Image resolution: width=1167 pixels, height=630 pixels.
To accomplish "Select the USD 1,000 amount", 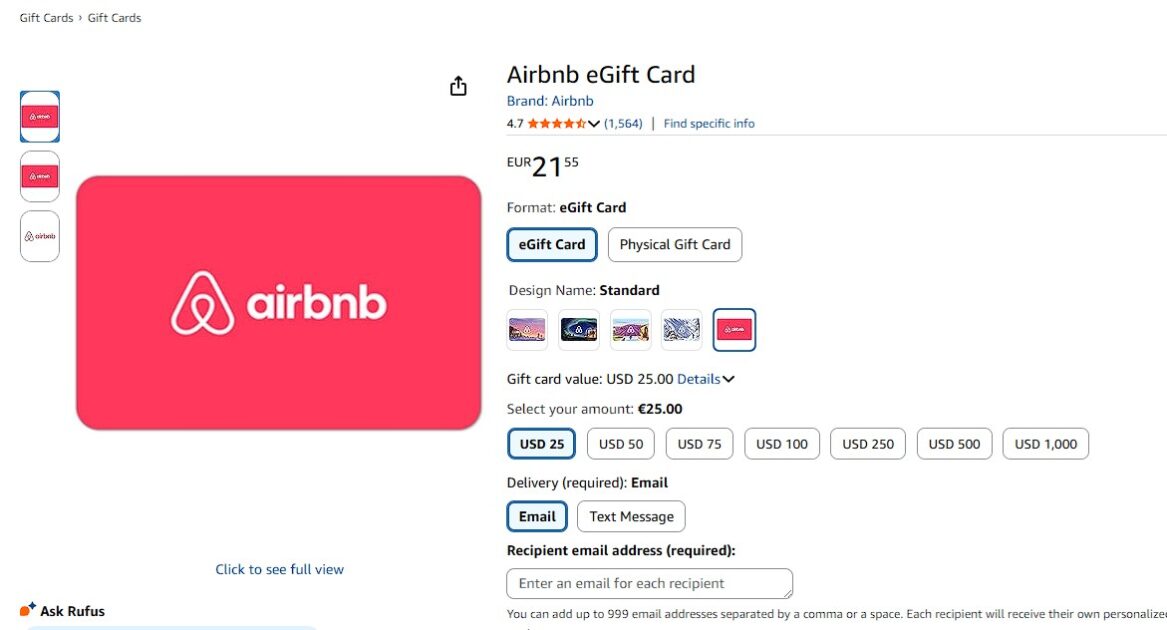I will pyautogui.click(x=1045, y=444).
